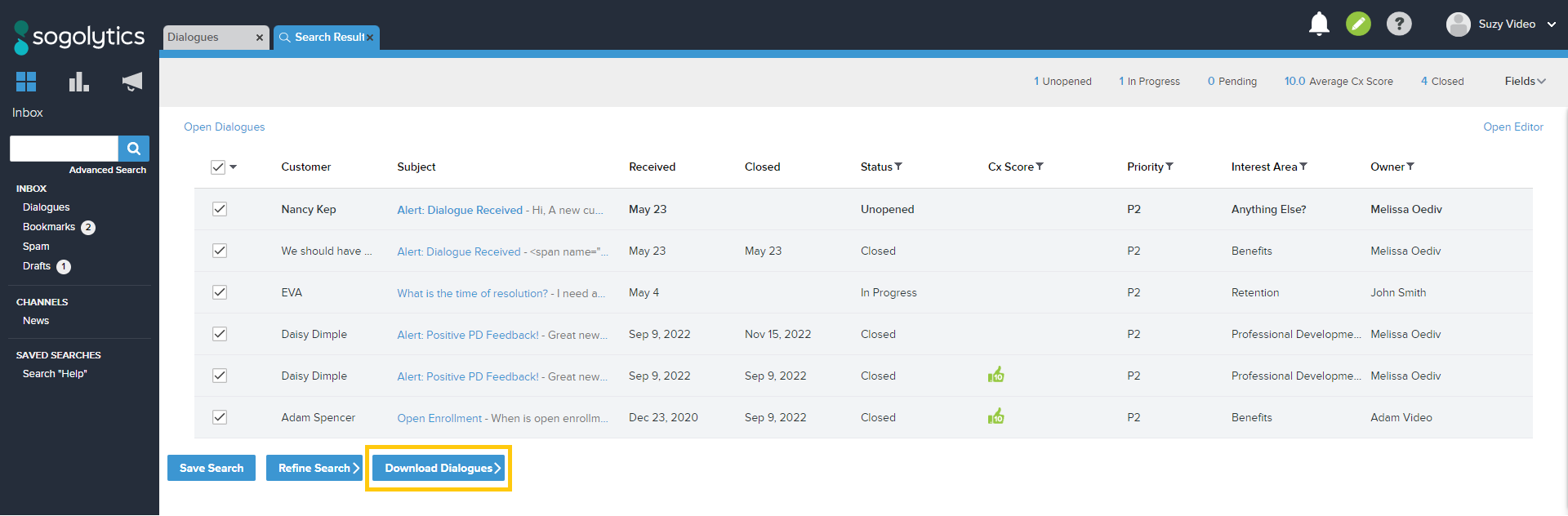The height and width of the screenshot is (516, 1568).
Task: Open the dashboard grid icon in sidebar
Action: pyautogui.click(x=26, y=82)
